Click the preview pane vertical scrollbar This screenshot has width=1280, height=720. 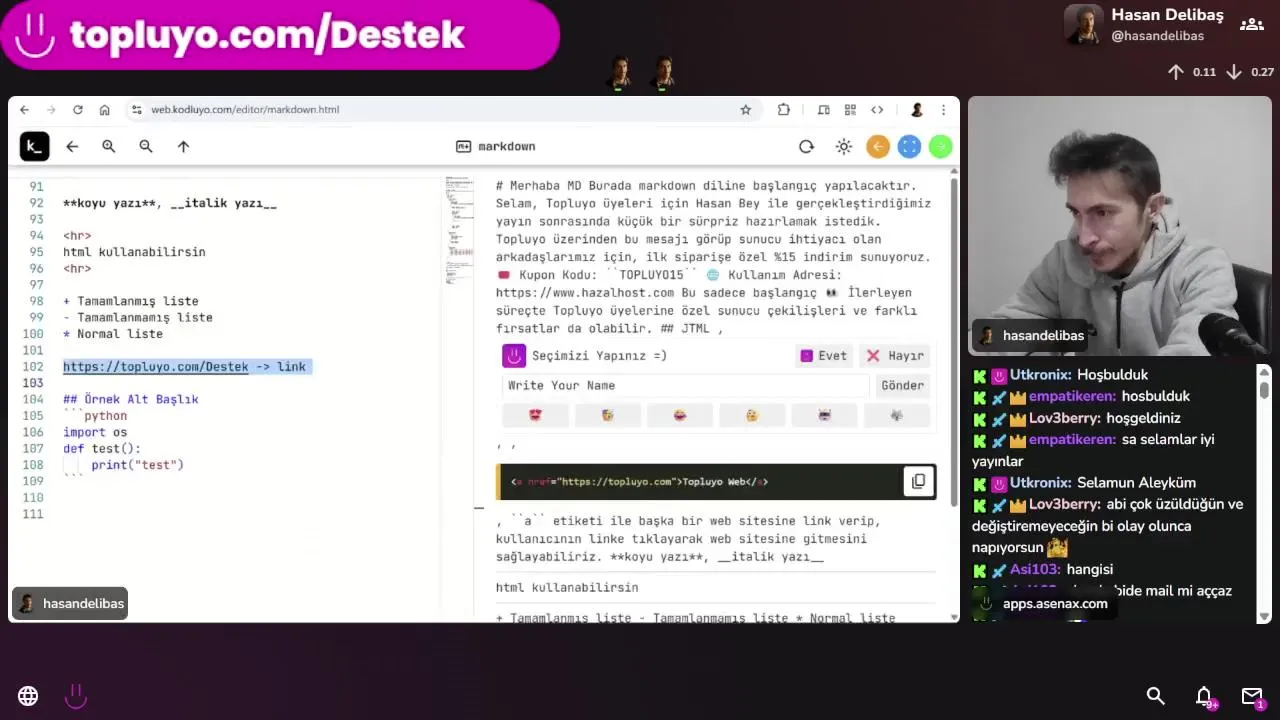(x=953, y=340)
